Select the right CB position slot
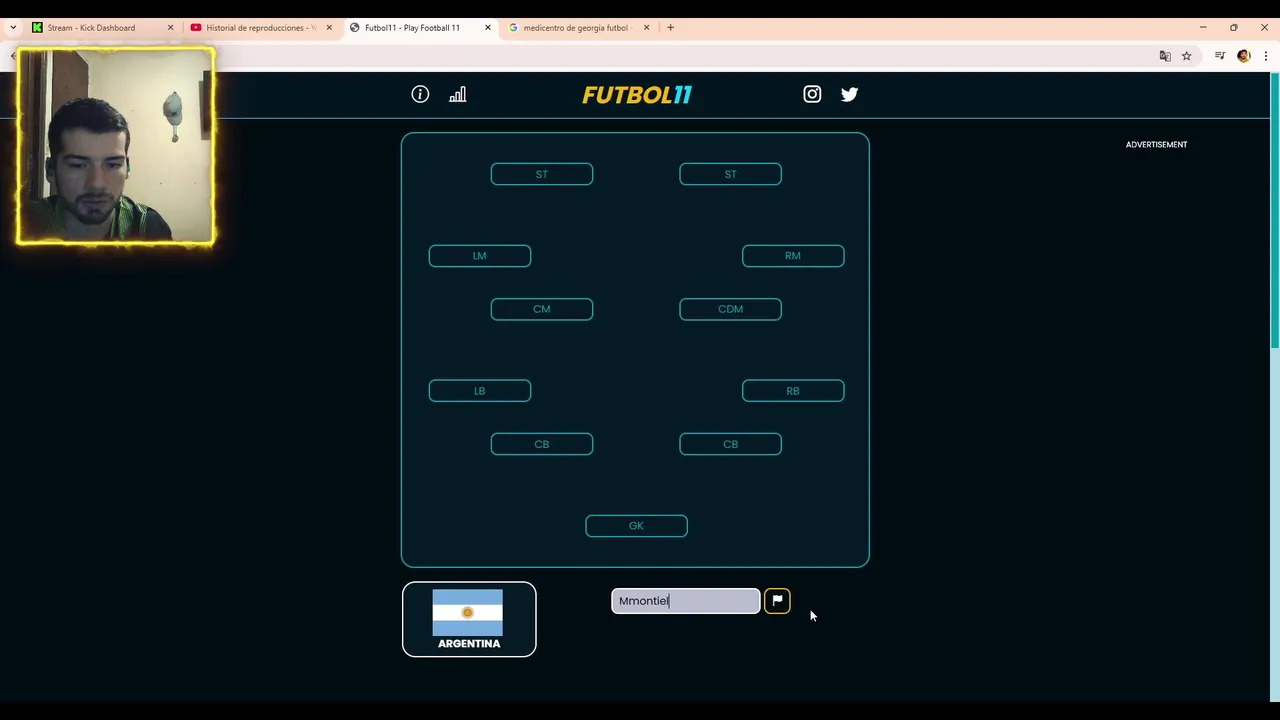This screenshot has width=1280, height=720. (x=730, y=444)
